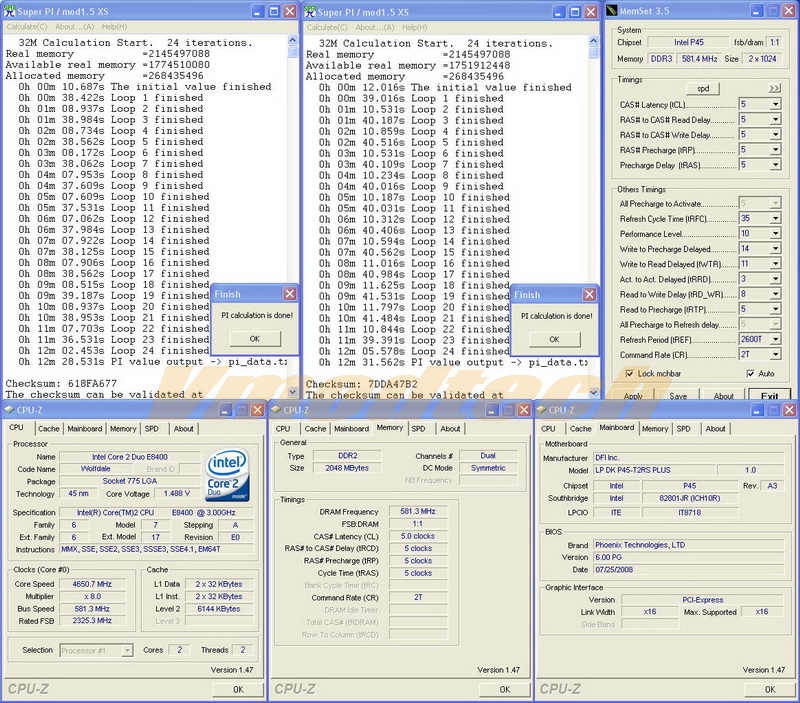
Task: Click the MemSet 3.5 title bar chip icon
Action: coord(612,11)
